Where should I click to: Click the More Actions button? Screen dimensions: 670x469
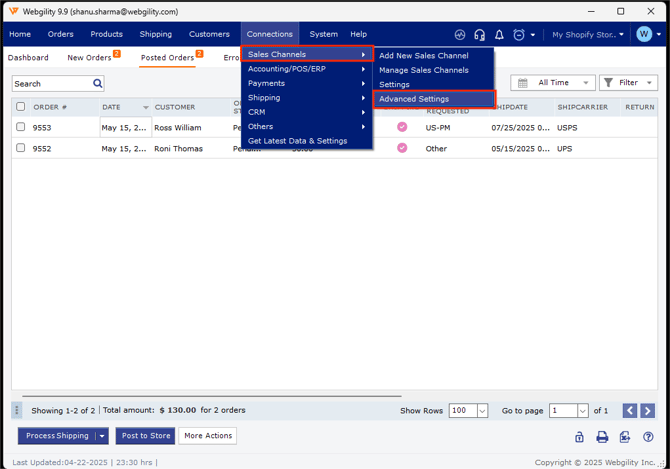click(x=208, y=436)
